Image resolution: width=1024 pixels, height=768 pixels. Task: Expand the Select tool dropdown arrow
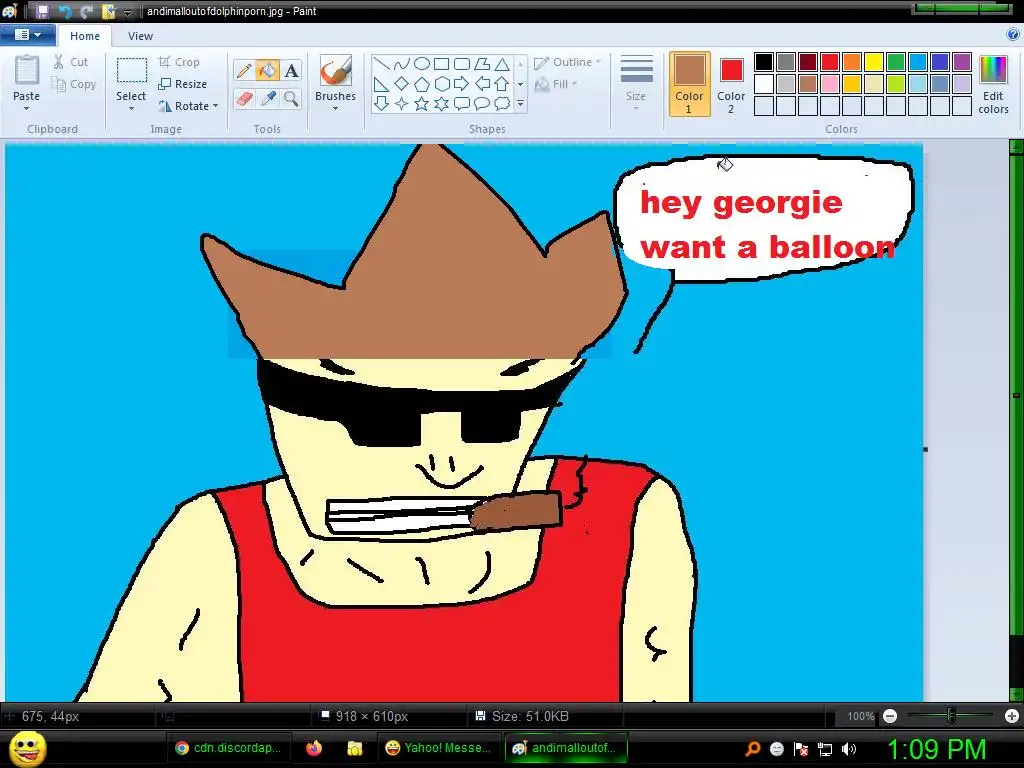[x=131, y=108]
